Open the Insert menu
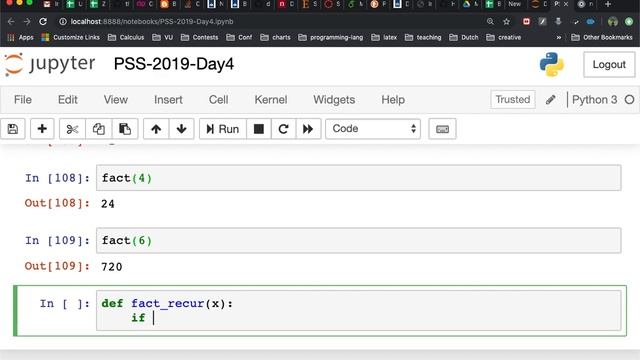640x360 pixels. 168,100
